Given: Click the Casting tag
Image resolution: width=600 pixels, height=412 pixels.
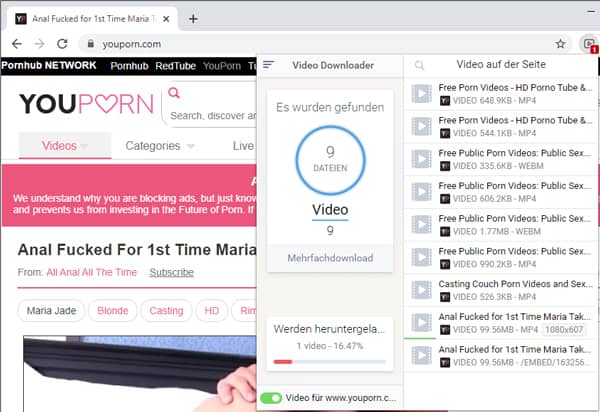Looking at the screenshot, I should tap(166, 311).
